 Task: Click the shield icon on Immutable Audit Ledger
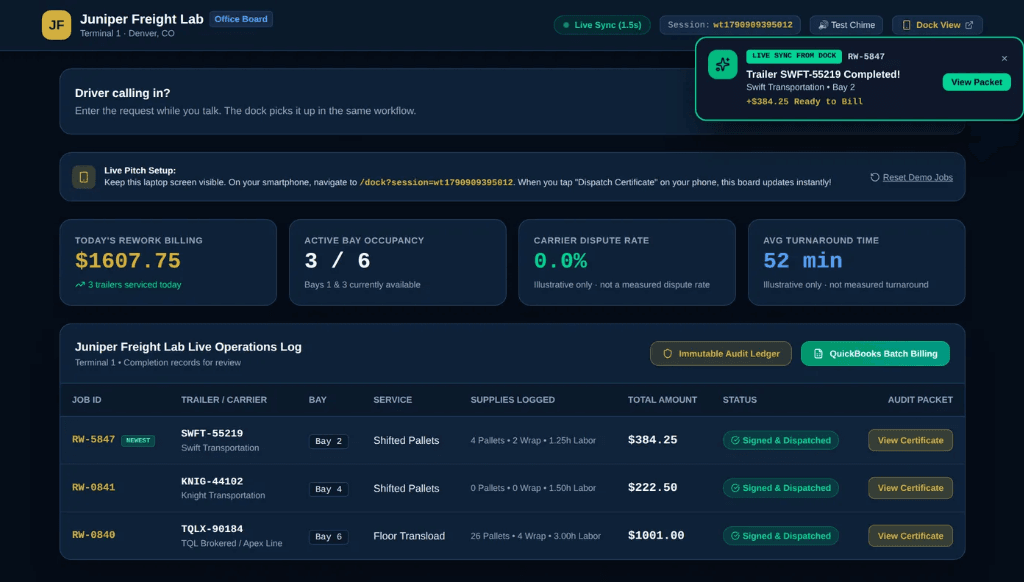(667, 353)
